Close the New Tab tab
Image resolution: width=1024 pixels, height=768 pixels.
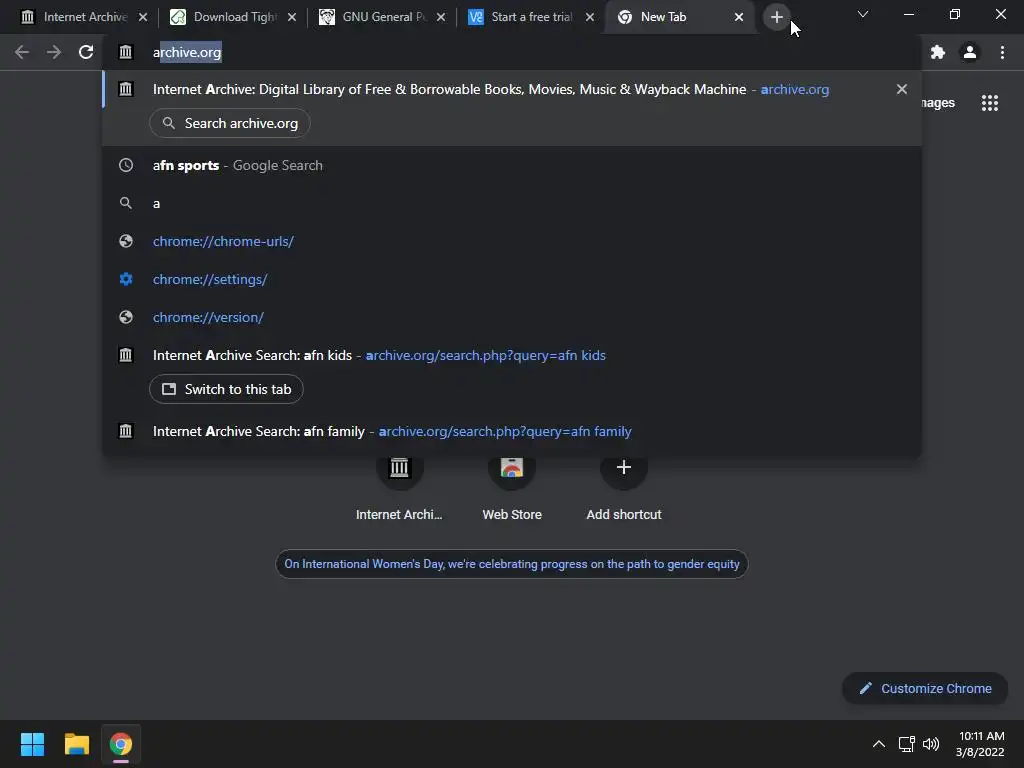click(739, 17)
